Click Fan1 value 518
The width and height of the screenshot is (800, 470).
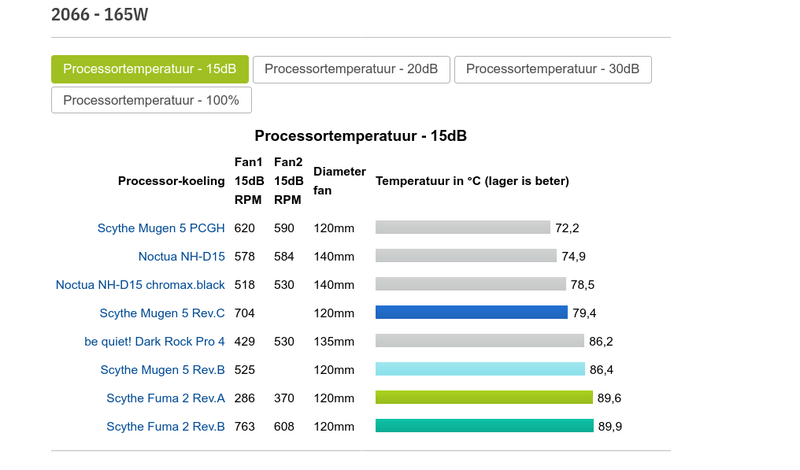tap(244, 285)
